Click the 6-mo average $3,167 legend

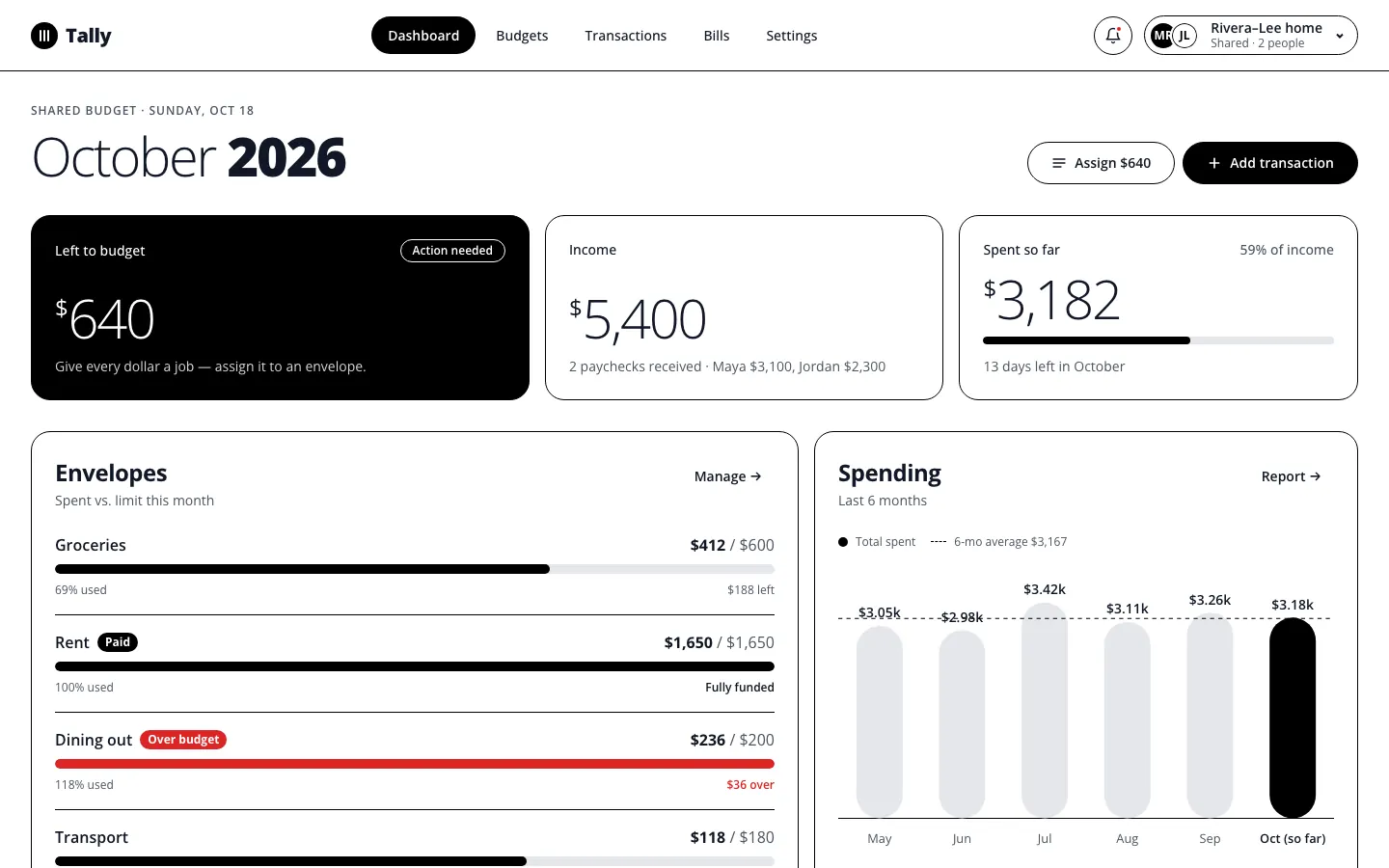pyautogui.click(x=999, y=542)
